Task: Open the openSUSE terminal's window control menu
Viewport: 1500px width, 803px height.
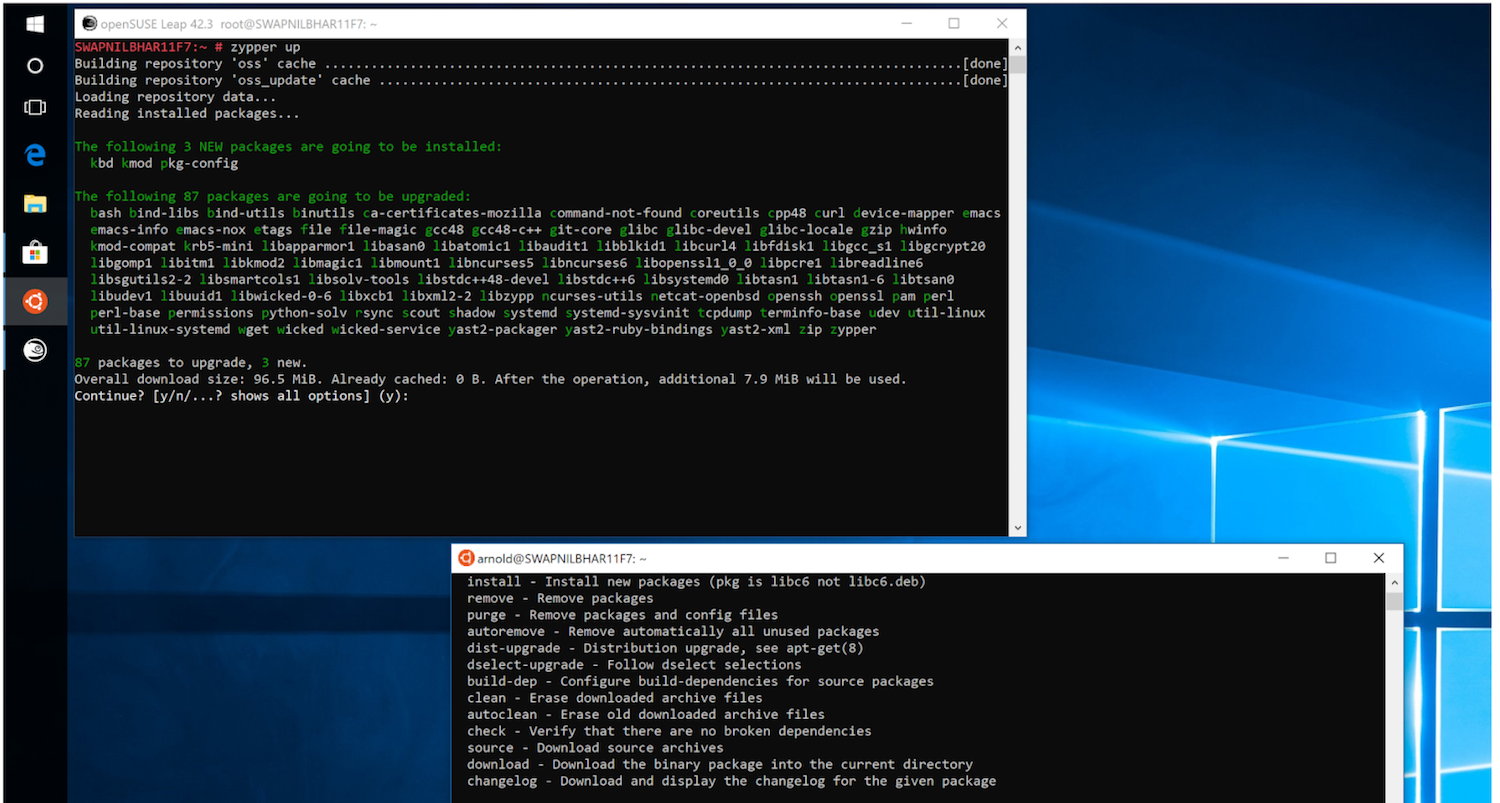Action: [x=89, y=22]
